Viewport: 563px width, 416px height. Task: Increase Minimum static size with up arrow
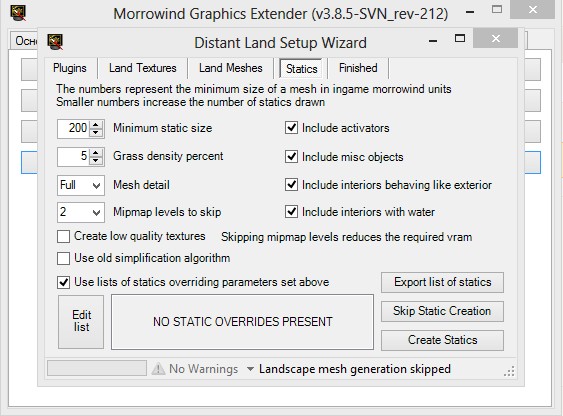(96, 125)
